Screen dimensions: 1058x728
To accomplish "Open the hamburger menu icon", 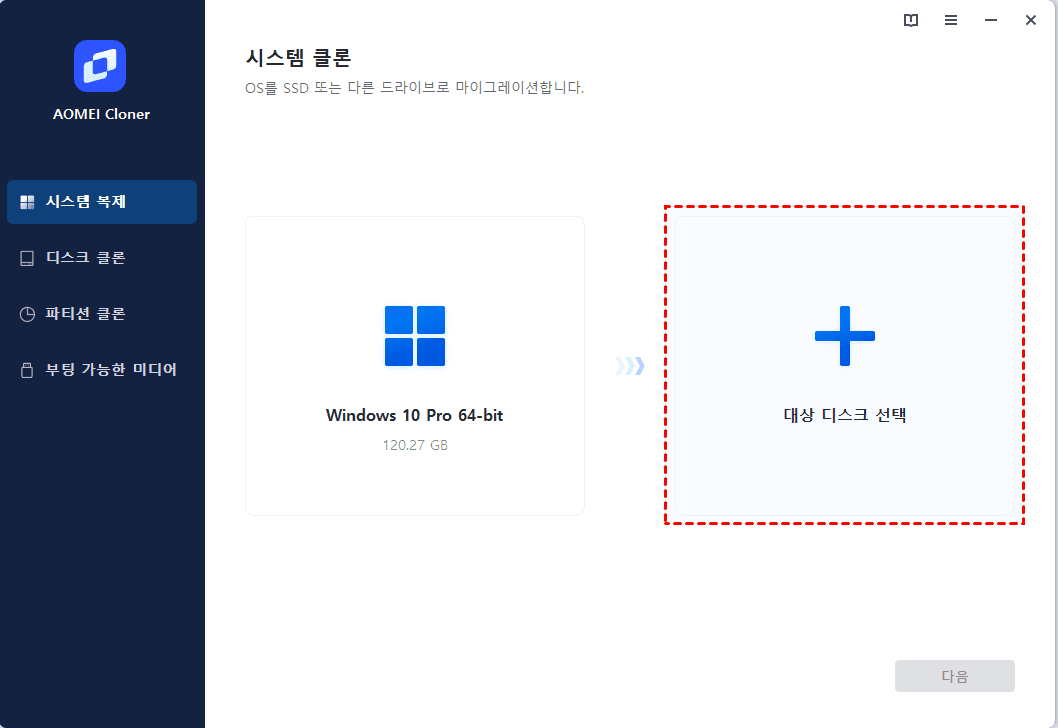I will click(x=951, y=20).
